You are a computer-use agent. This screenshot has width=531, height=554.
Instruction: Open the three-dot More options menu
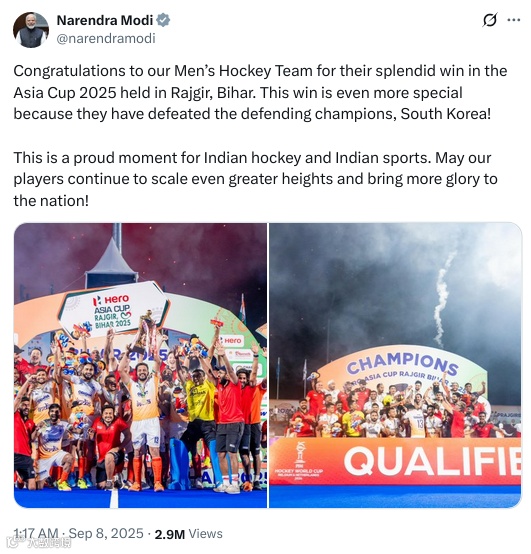(513, 20)
